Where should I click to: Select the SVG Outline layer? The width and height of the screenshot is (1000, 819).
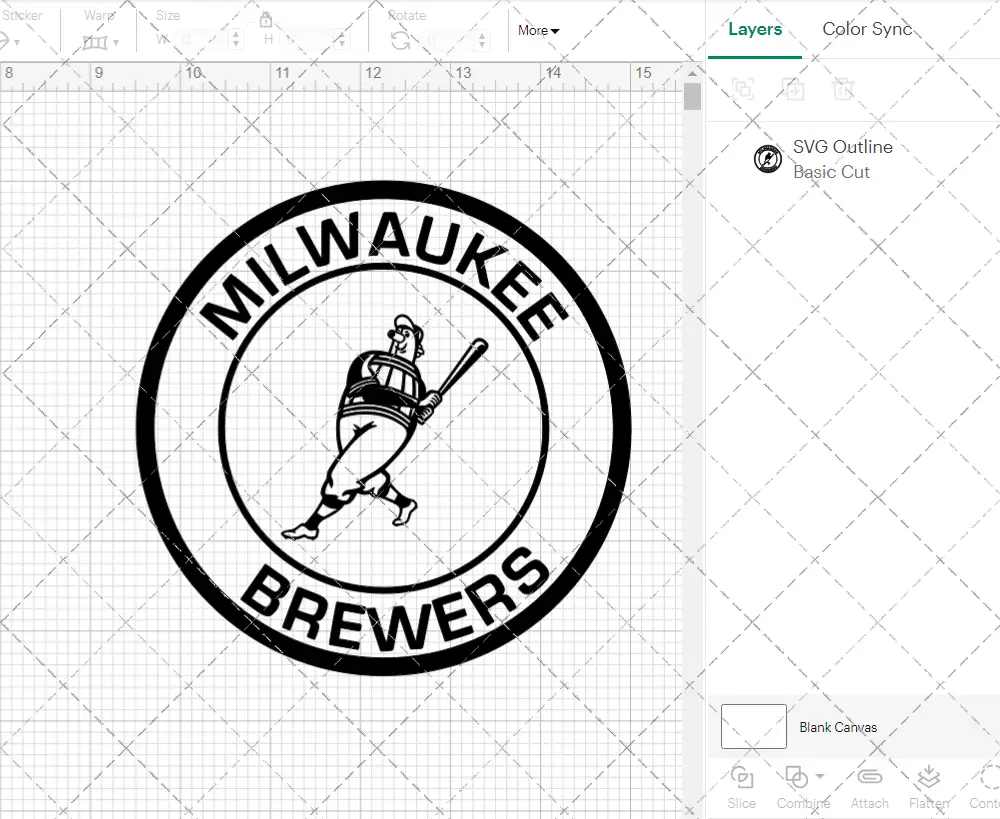coord(853,159)
